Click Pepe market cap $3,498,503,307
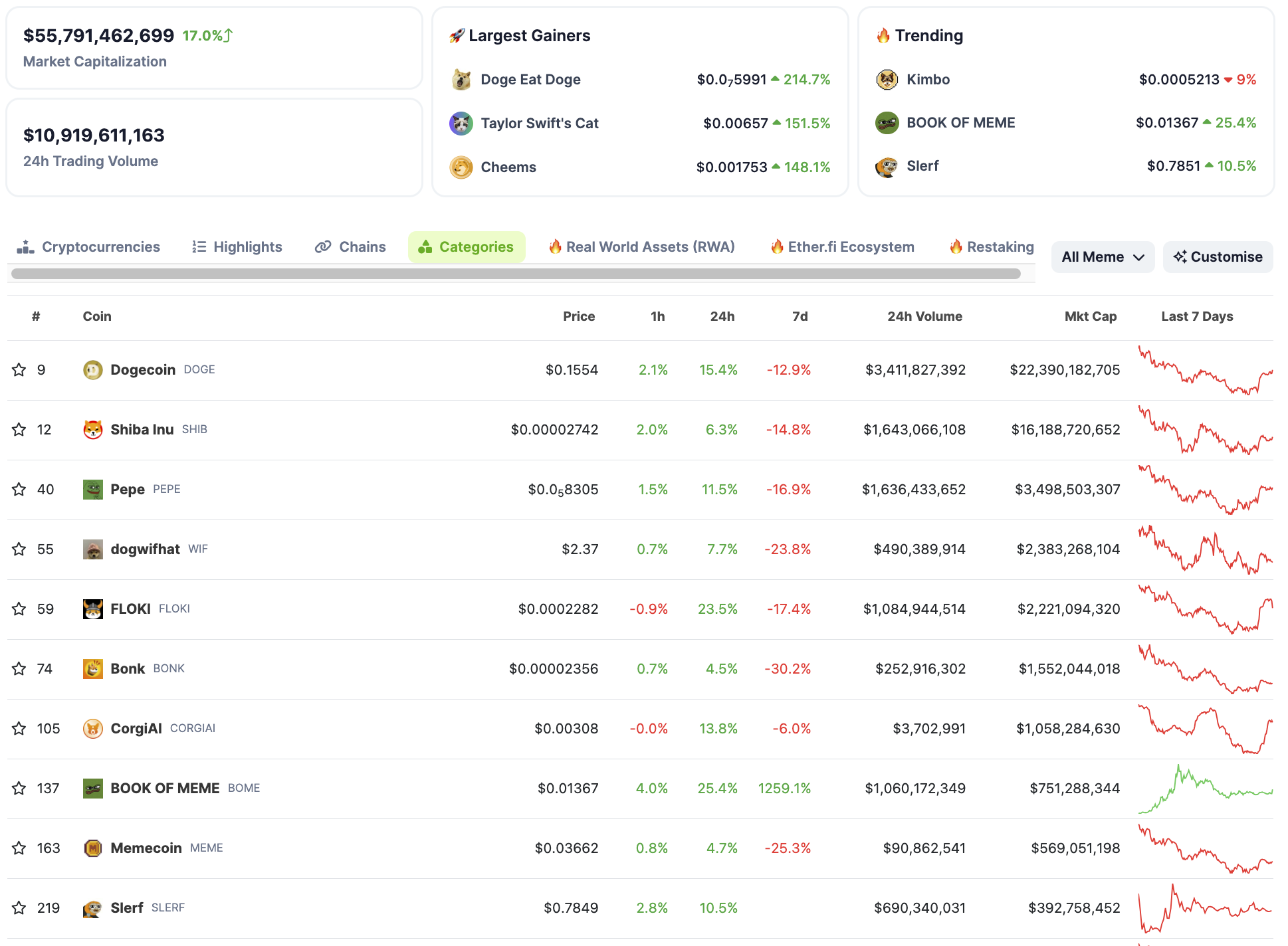 (x=1067, y=490)
